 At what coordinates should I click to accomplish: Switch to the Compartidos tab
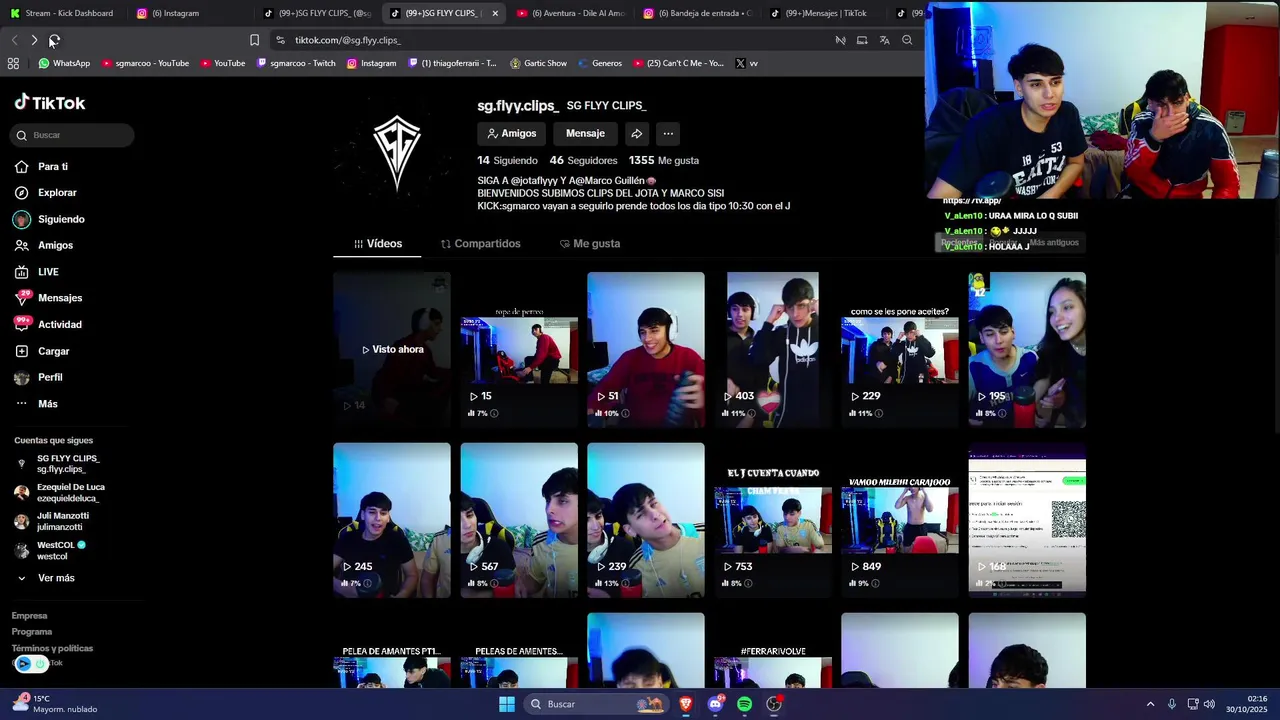click(x=480, y=244)
